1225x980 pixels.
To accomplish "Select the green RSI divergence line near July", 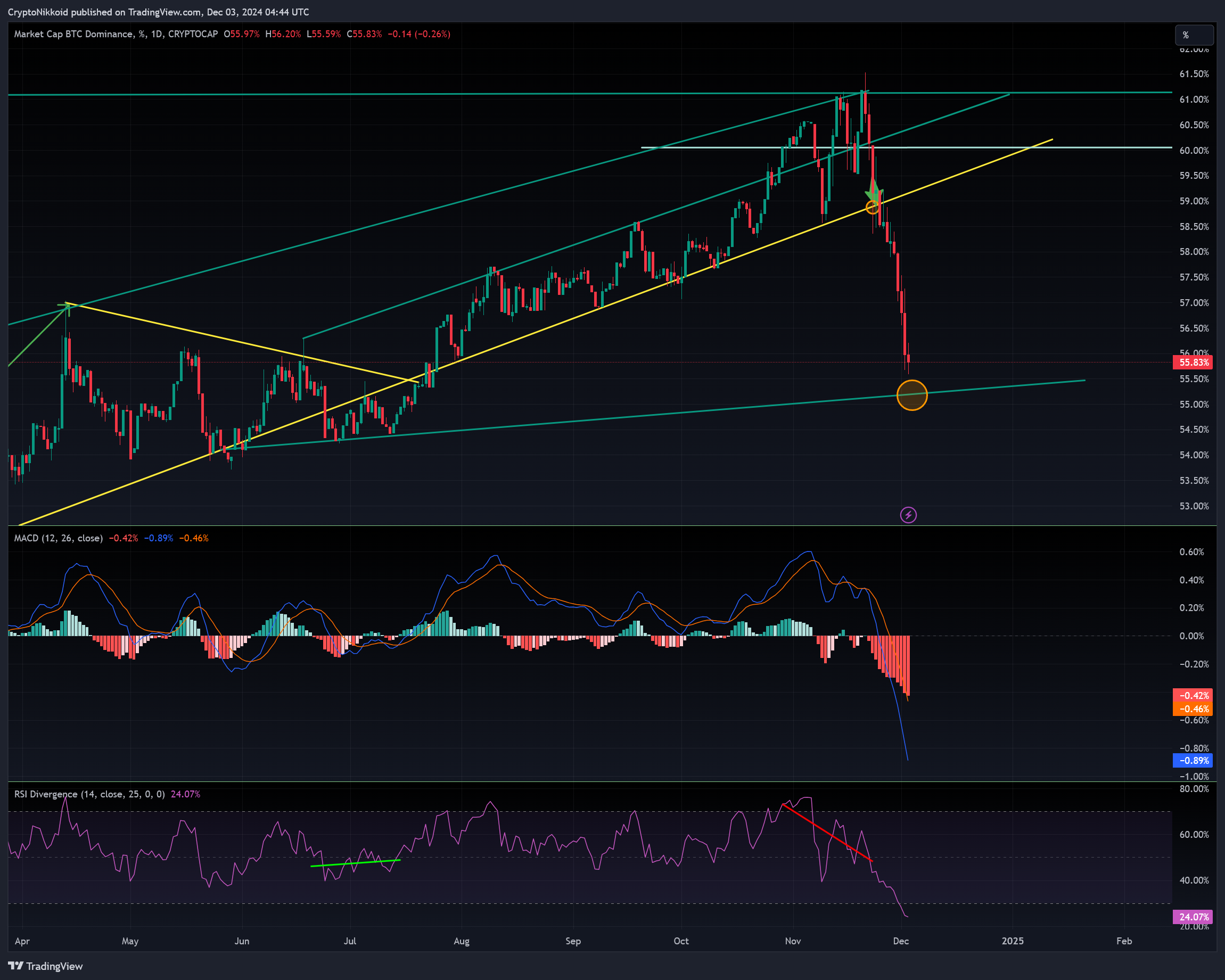I will [x=356, y=863].
